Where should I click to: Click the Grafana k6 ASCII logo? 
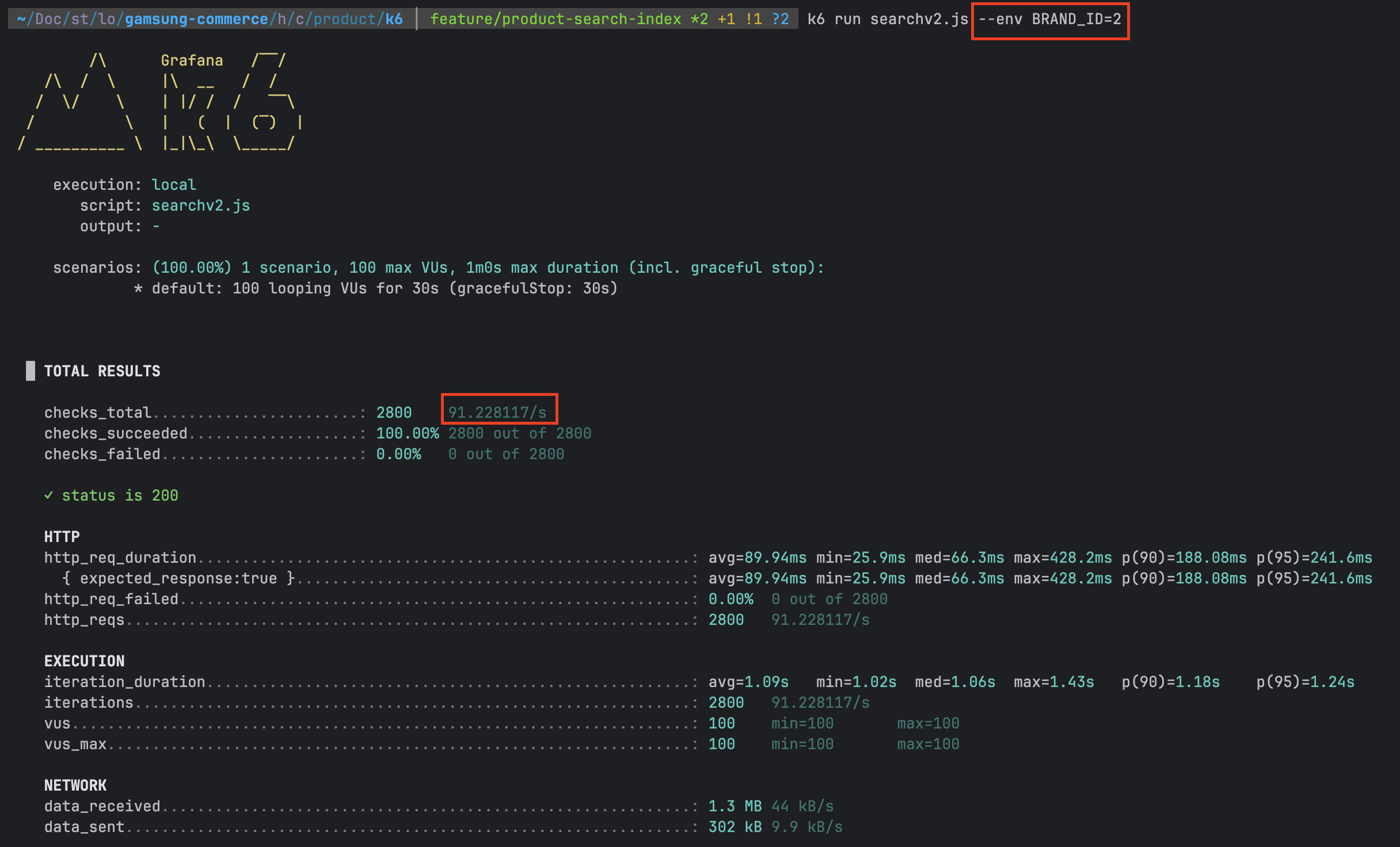[160, 102]
